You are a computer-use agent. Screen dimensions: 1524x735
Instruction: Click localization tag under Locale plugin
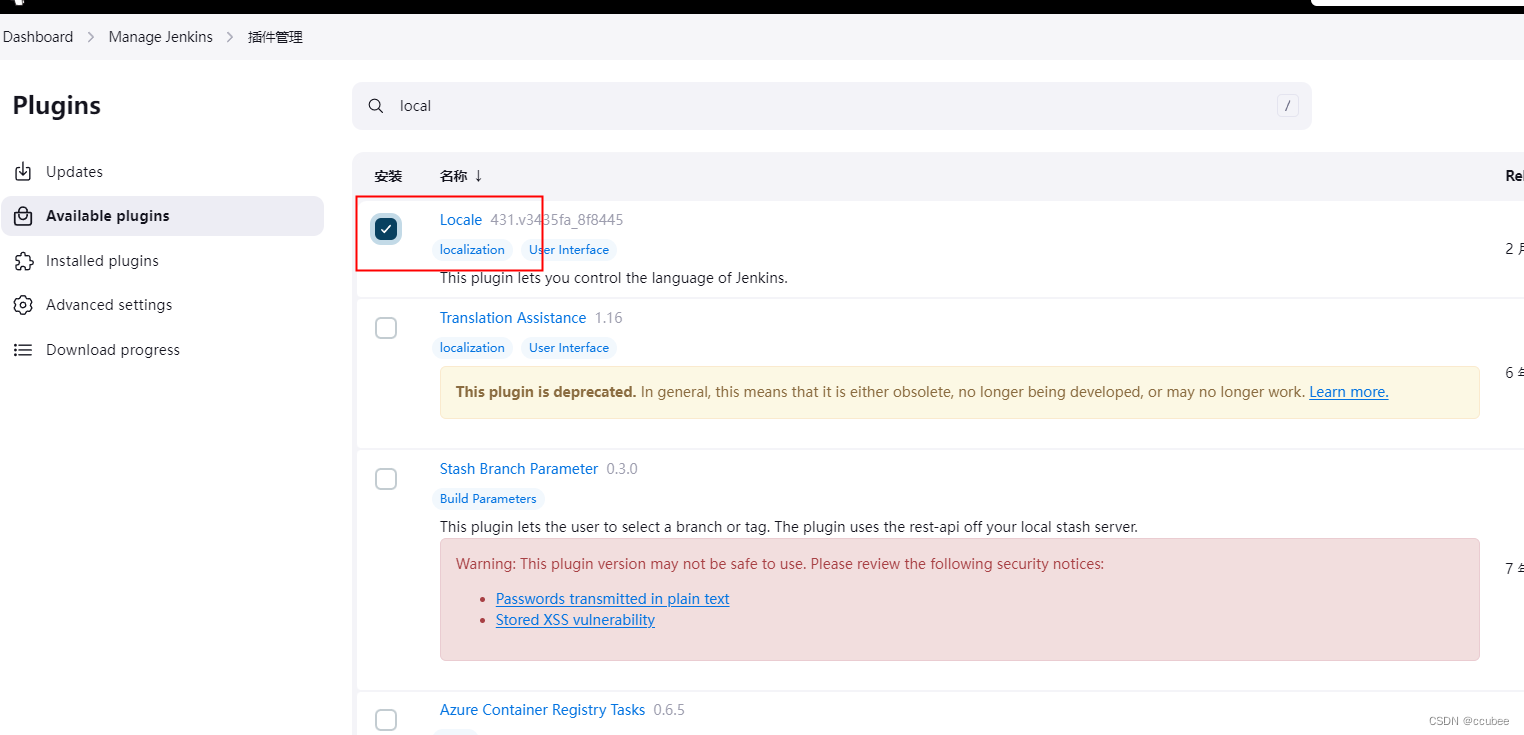[x=472, y=250]
